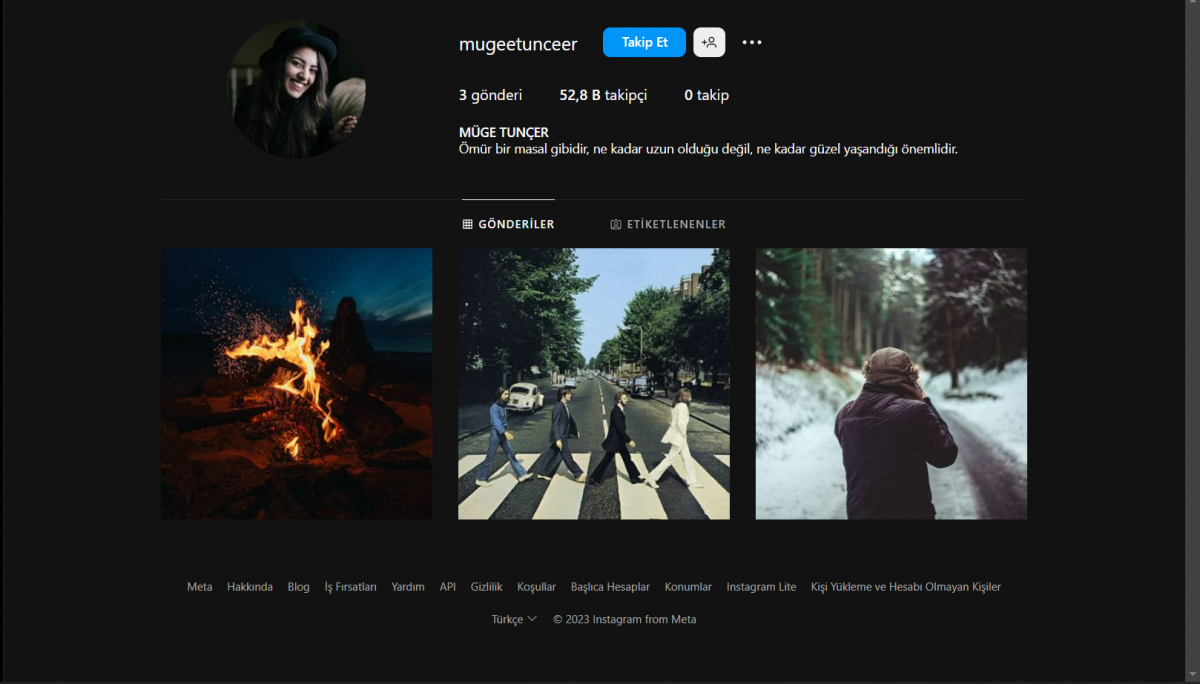This screenshot has height=684, width=1200.
Task: View the 52,8 B takipçi list
Action: [x=603, y=95]
